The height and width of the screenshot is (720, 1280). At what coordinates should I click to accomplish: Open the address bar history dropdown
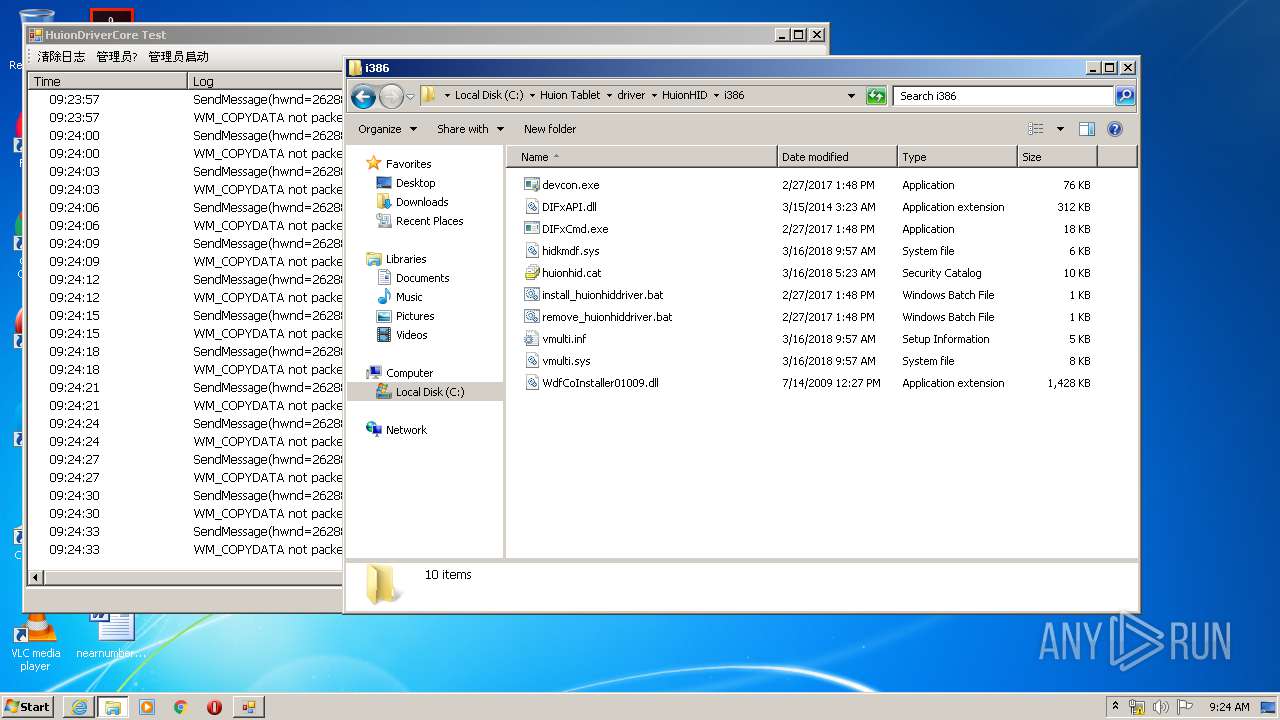point(851,96)
